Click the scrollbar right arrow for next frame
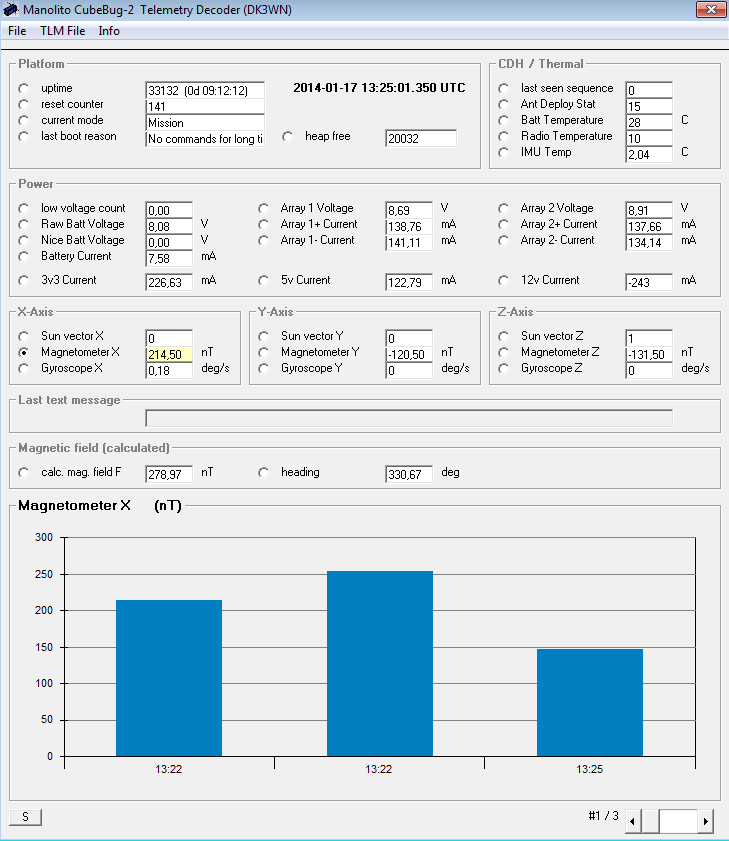 pyautogui.click(x=706, y=821)
